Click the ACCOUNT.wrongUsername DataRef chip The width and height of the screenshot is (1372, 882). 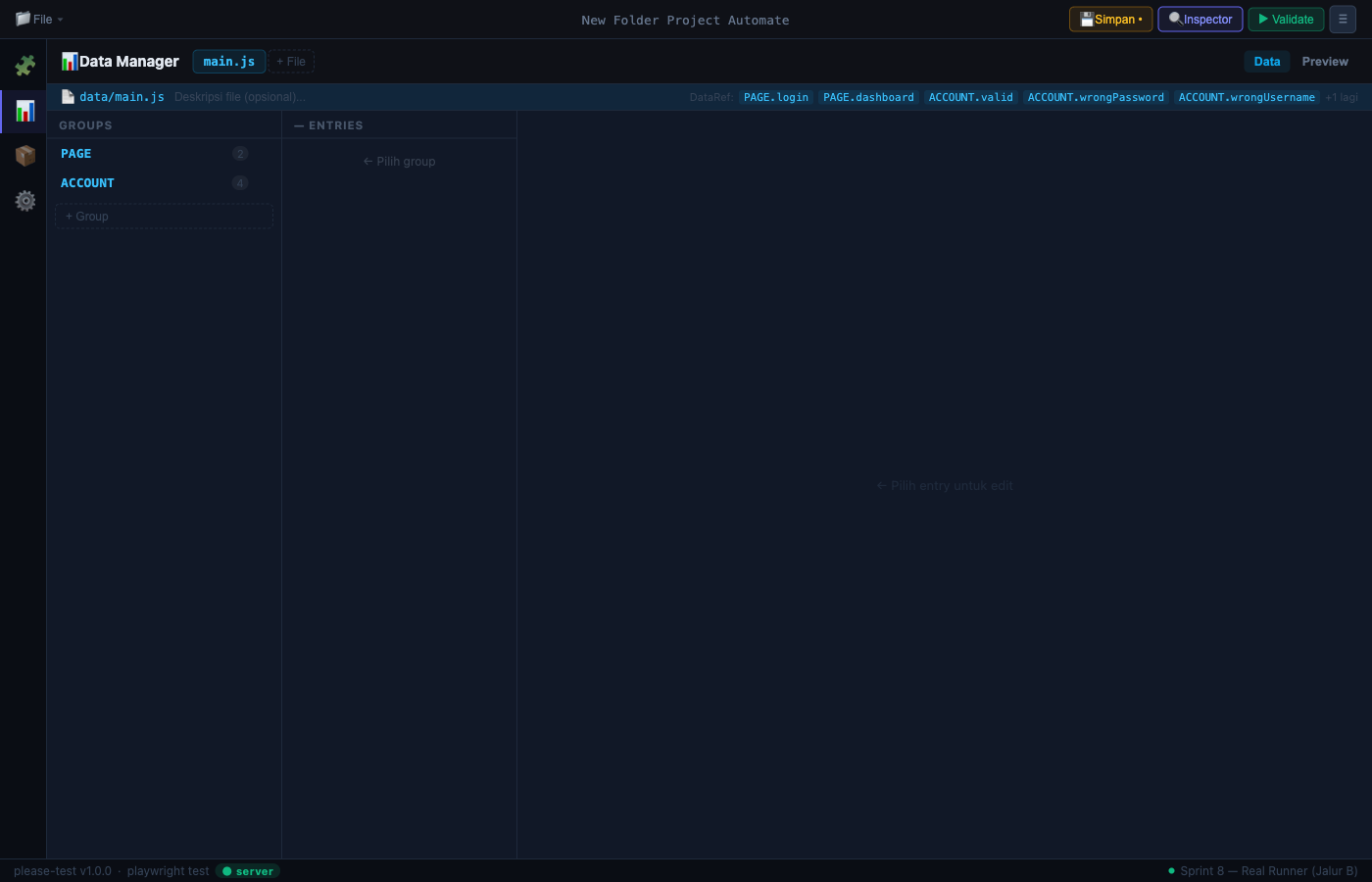(x=1247, y=97)
